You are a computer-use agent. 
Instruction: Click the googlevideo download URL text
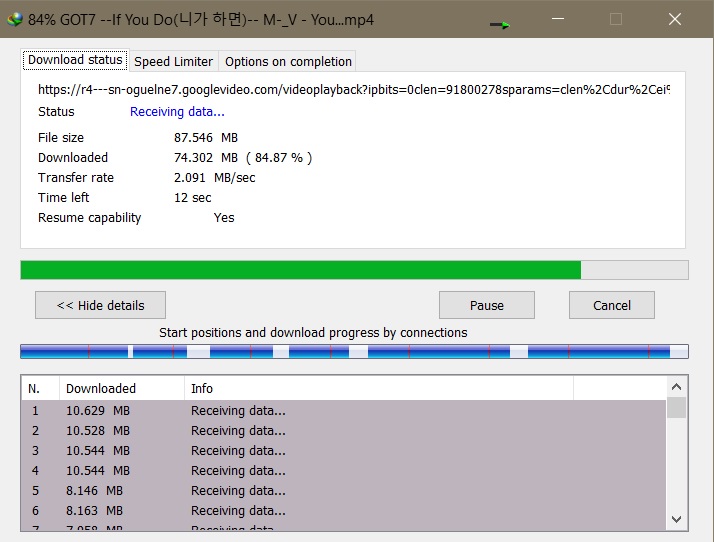354,90
